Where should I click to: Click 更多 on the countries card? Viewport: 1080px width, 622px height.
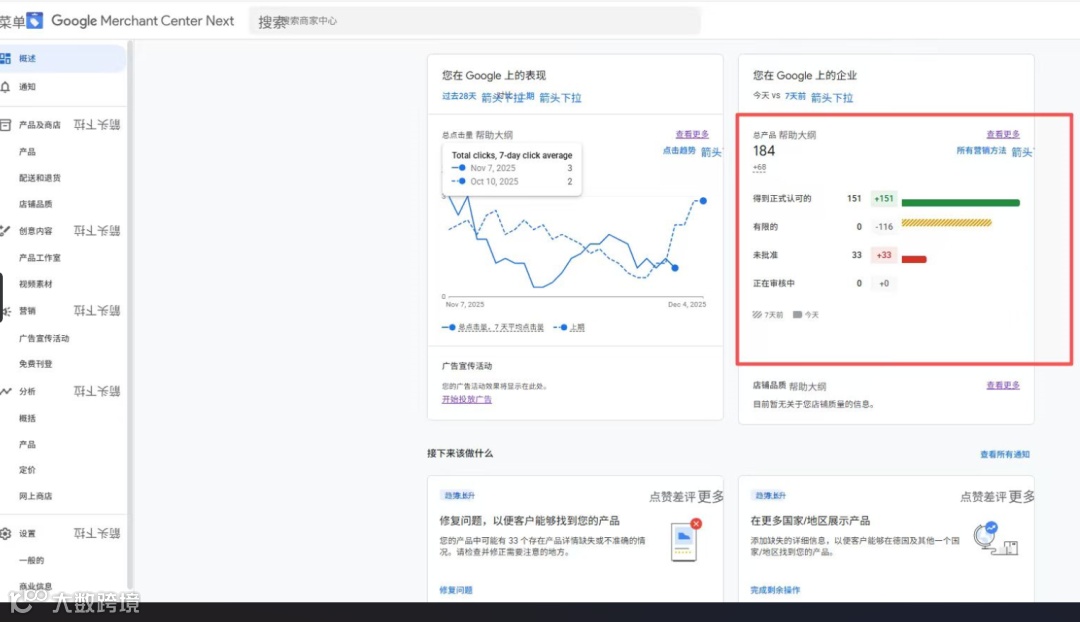[1022, 496]
